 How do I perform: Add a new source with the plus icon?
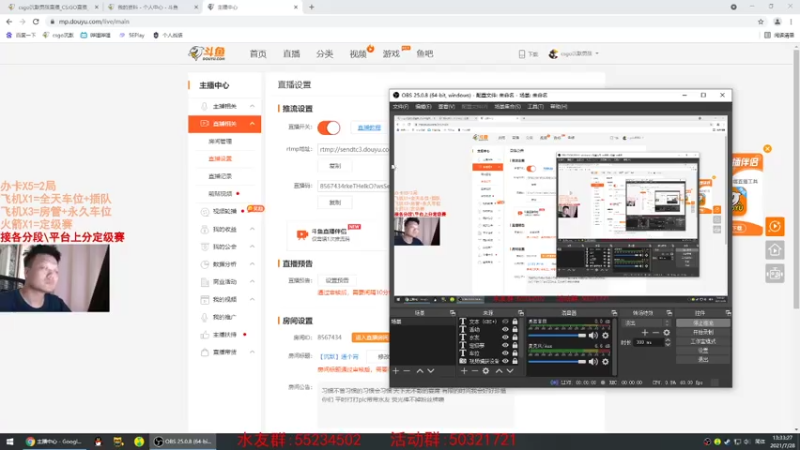pos(464,371)
